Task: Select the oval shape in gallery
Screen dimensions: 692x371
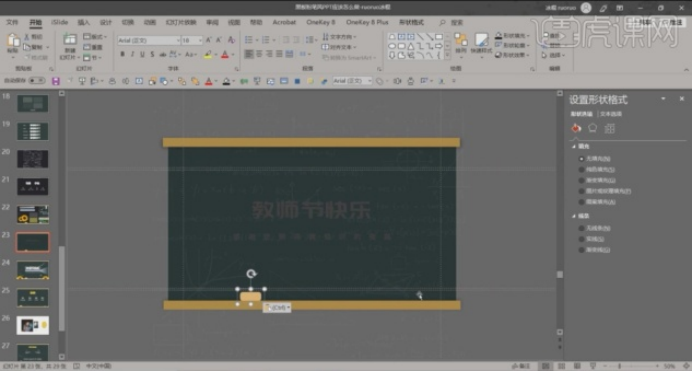Action: pos(392,46)
